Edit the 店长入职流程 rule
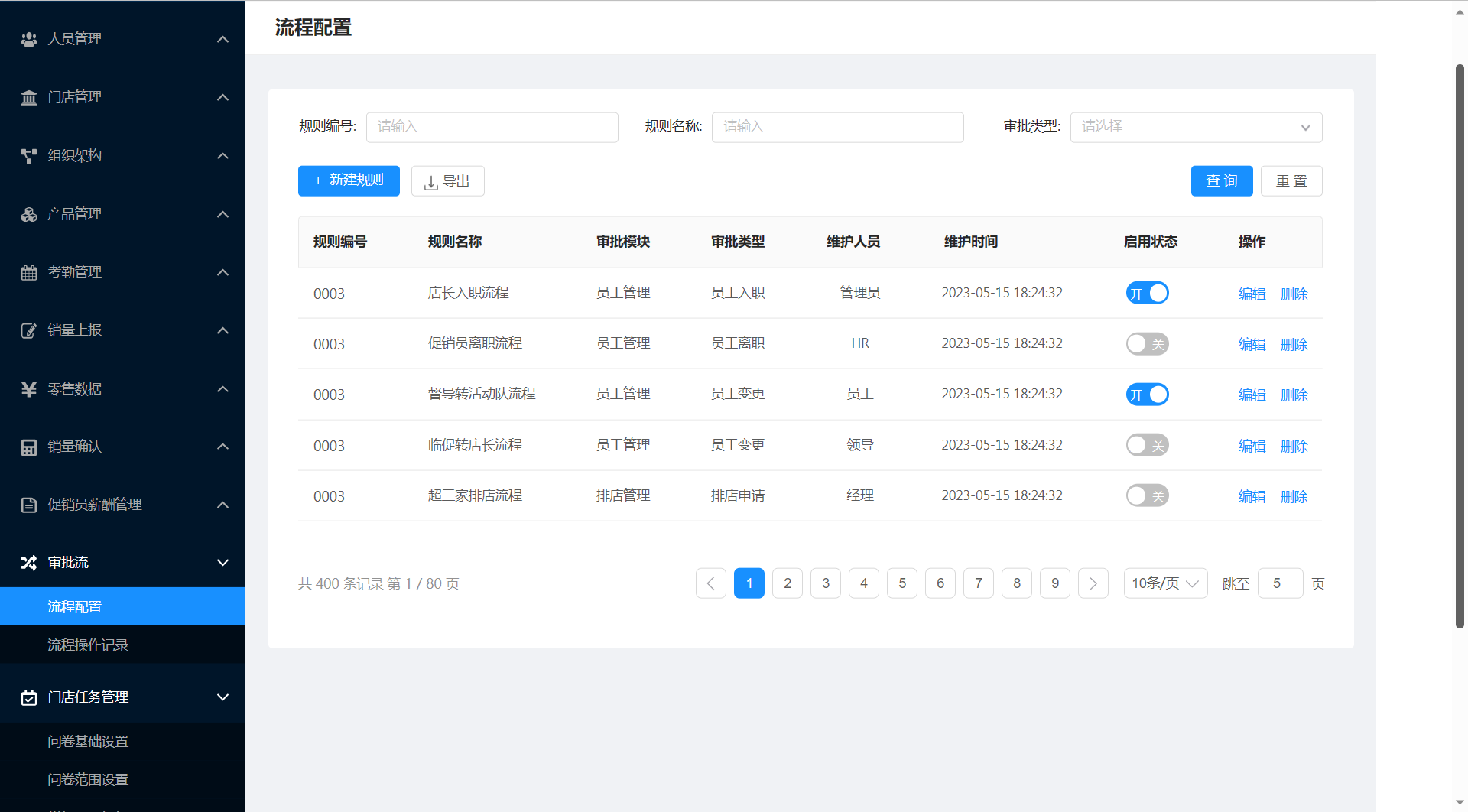The height and width of the screenshot is (812, 1468). [x=1252, y=294]
